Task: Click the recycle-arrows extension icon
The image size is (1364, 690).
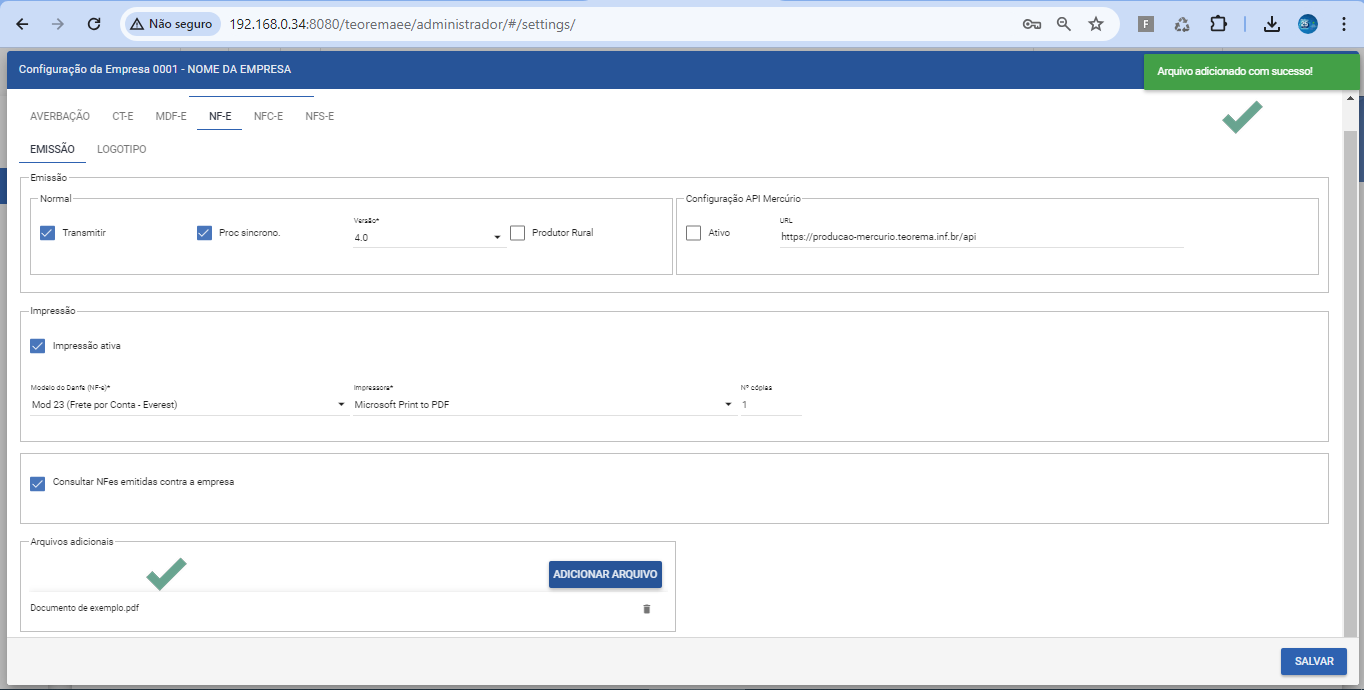Action: 1182,24
